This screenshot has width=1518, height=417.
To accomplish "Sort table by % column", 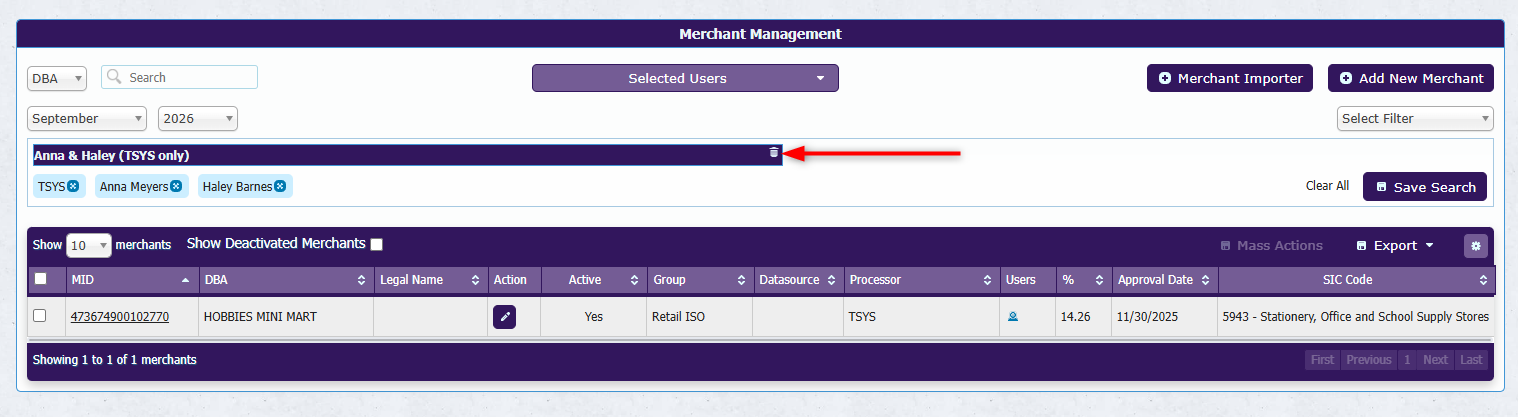I will click(1084, 280).
